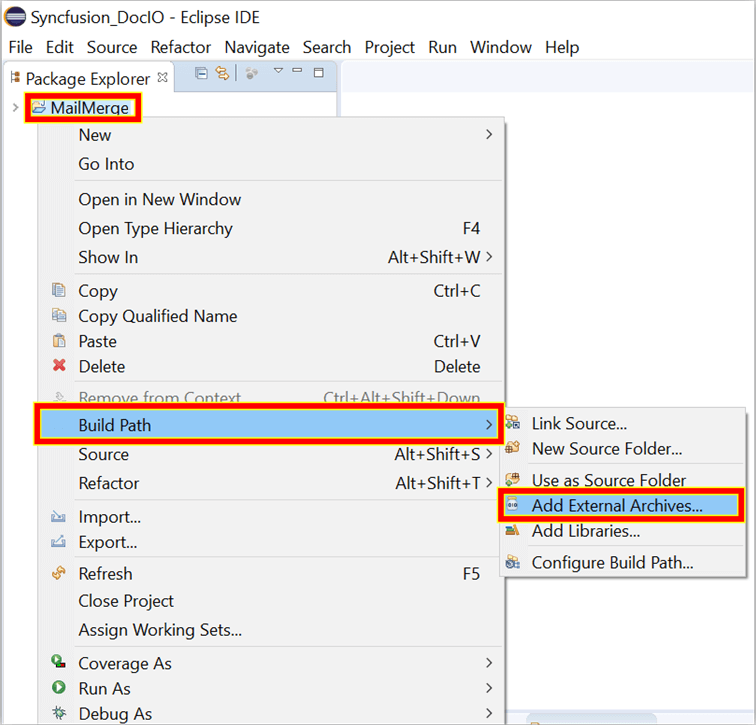Viewport: 756px width, 725px height.
Task: Click the green Run As icon
Action: tap(59, 688)
